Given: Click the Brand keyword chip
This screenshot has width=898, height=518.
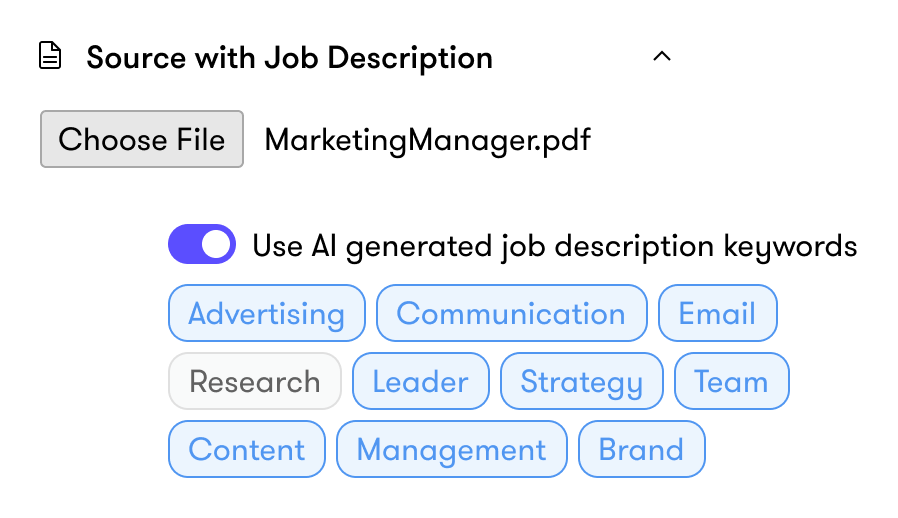Looking at the screenshot, I should tap(641, 449).
